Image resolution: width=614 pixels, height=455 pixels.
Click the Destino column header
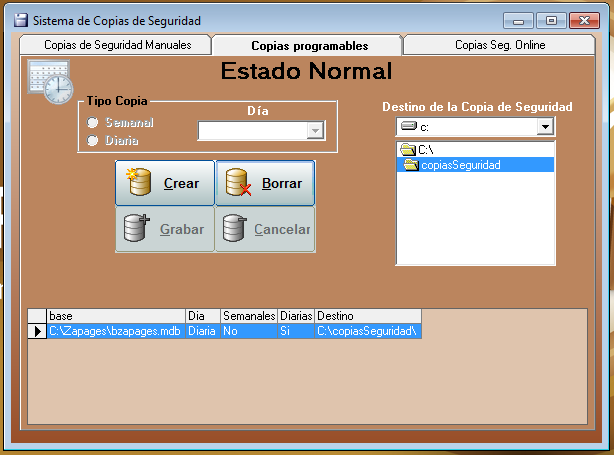[x=366, y=316]
